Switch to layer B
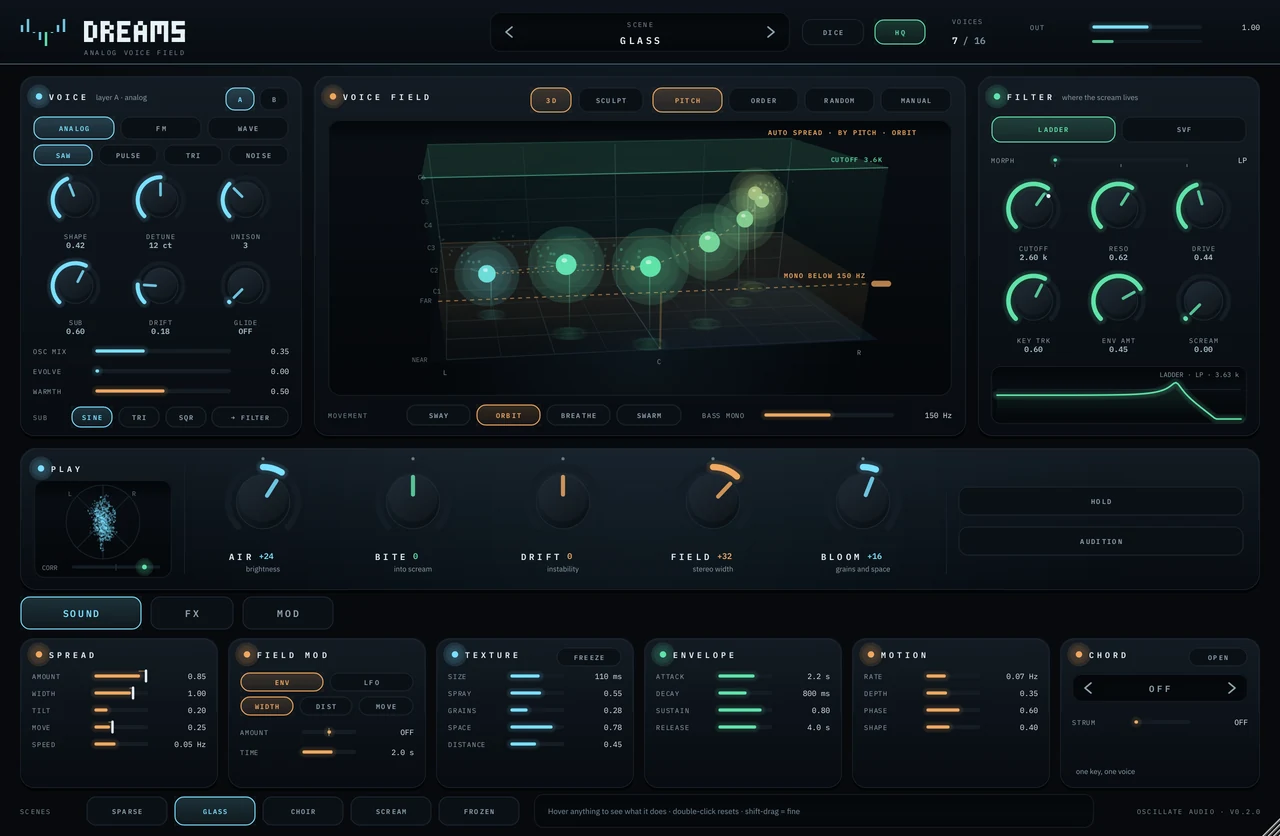Image resolution: width=1280 pixels, height=836 pixels. 273,99
